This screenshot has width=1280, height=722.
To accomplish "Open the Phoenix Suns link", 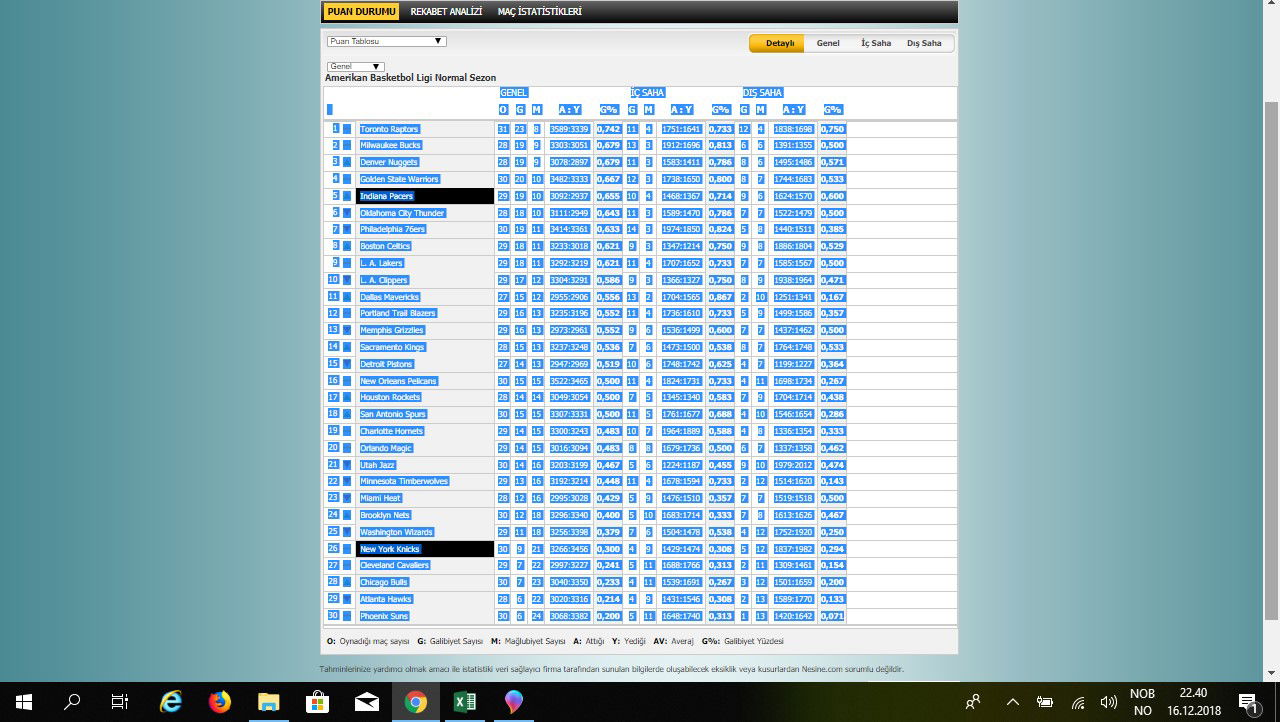I will click(x=385, y=616).
